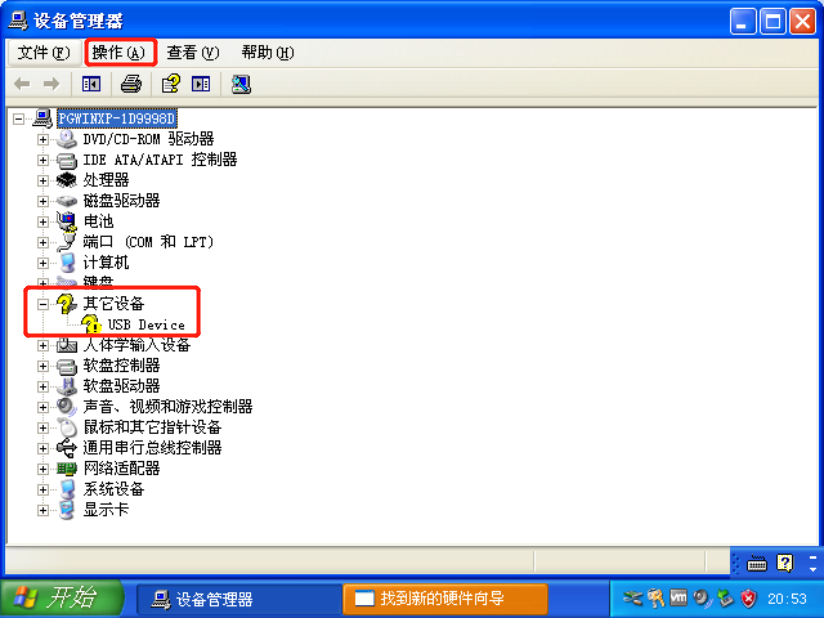The width and height of the screenshot is (824, 618).
Task: Select the 通用串行总线控制器 tree item
Action: click(x=152, y=448)
